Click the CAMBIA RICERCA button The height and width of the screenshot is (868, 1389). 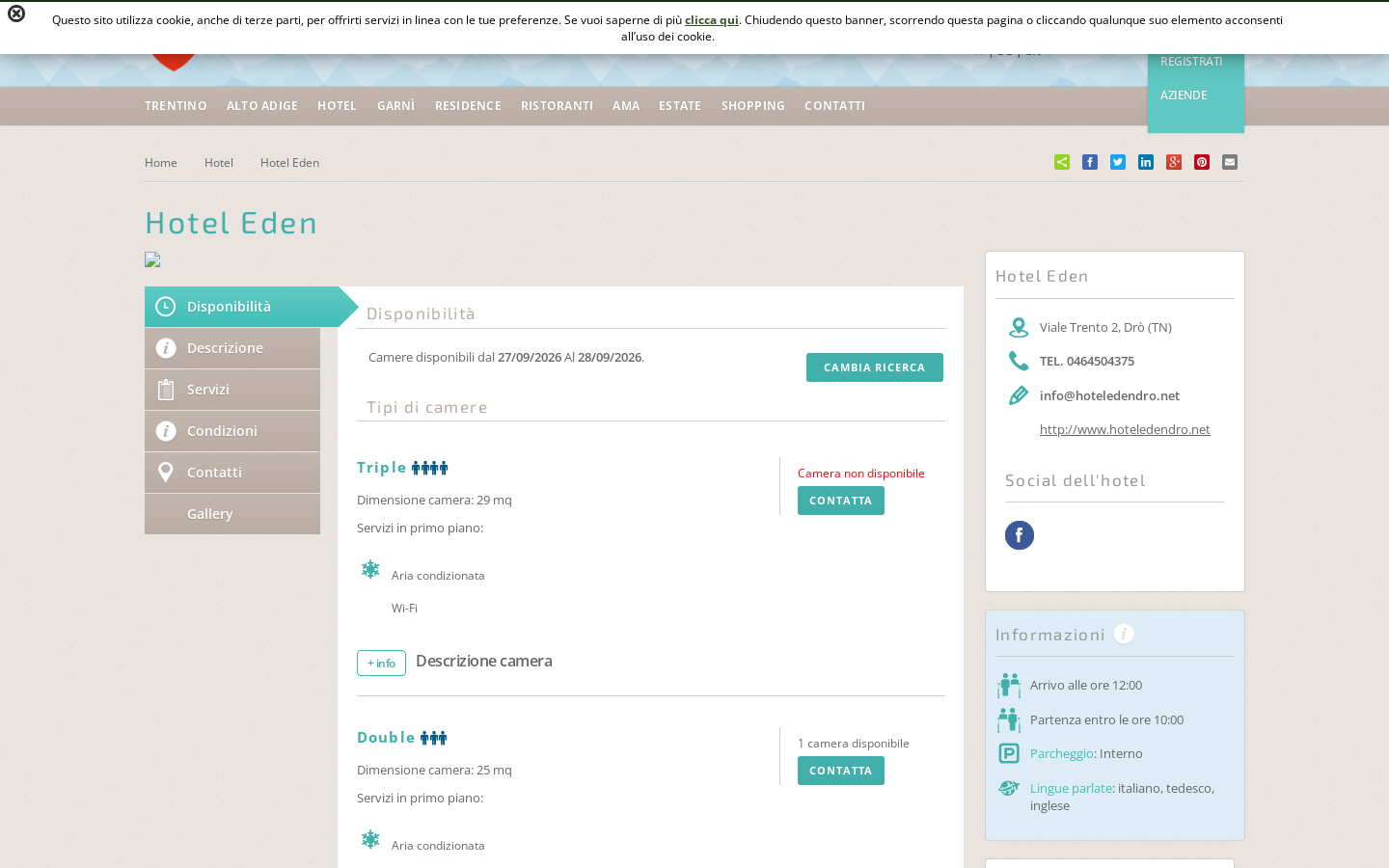pos(875,367)
